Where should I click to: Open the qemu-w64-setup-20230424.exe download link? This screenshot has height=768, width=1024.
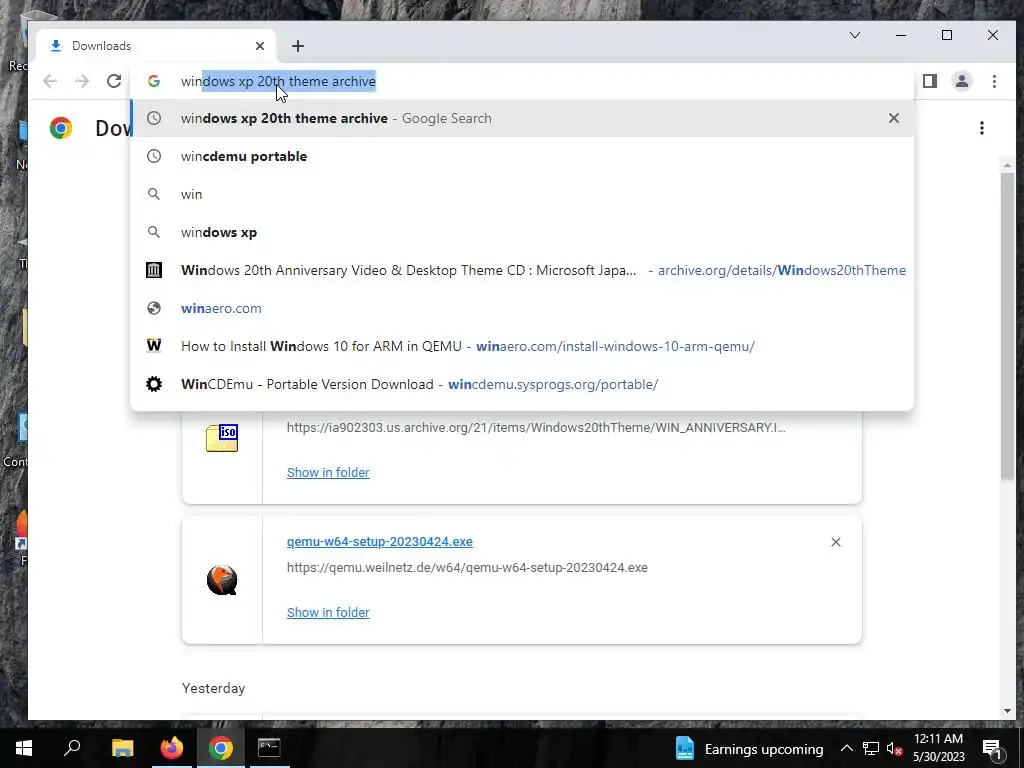coord(379,541)
